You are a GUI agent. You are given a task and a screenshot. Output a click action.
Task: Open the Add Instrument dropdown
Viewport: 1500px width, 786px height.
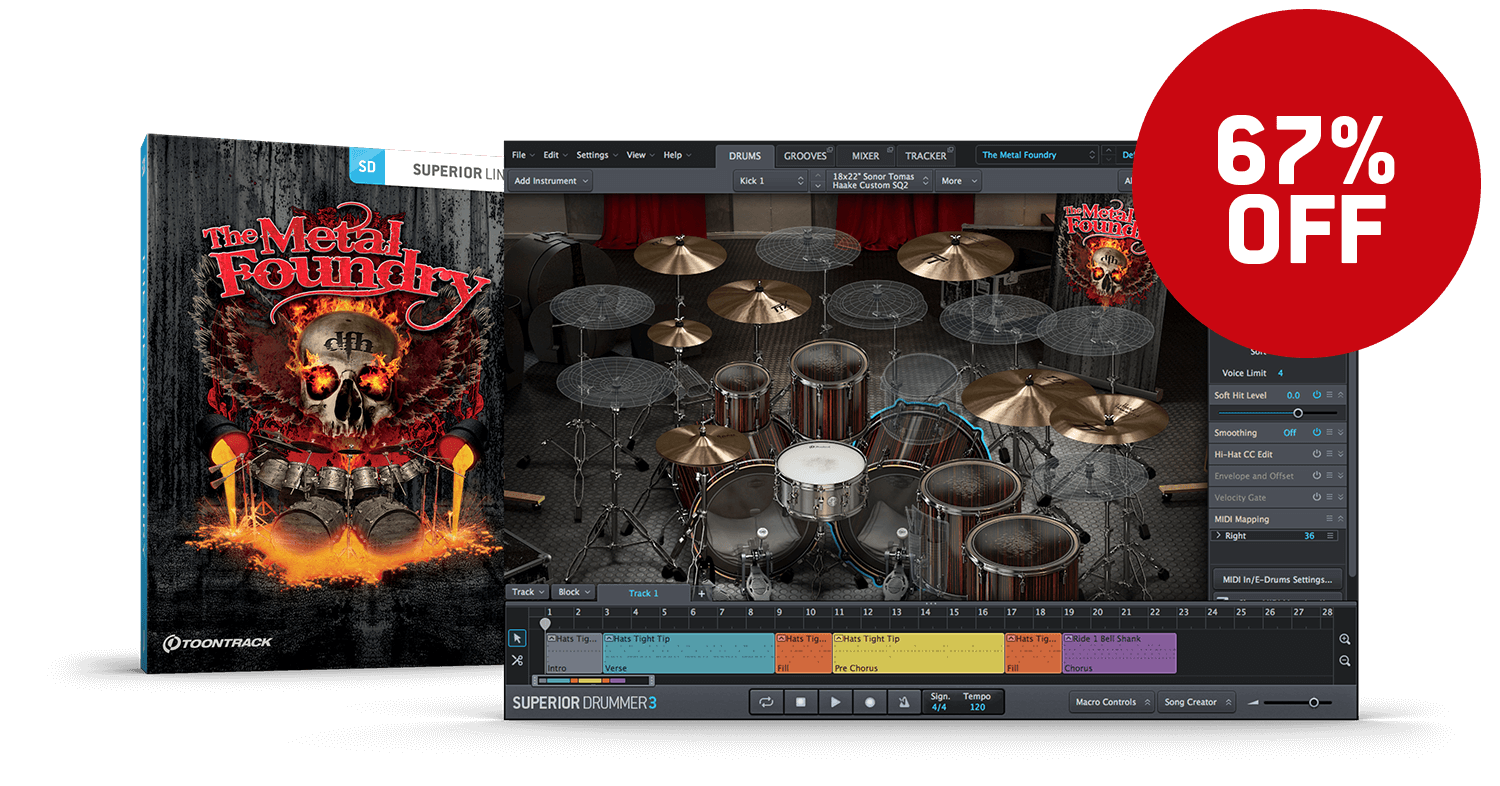[551, 181]
